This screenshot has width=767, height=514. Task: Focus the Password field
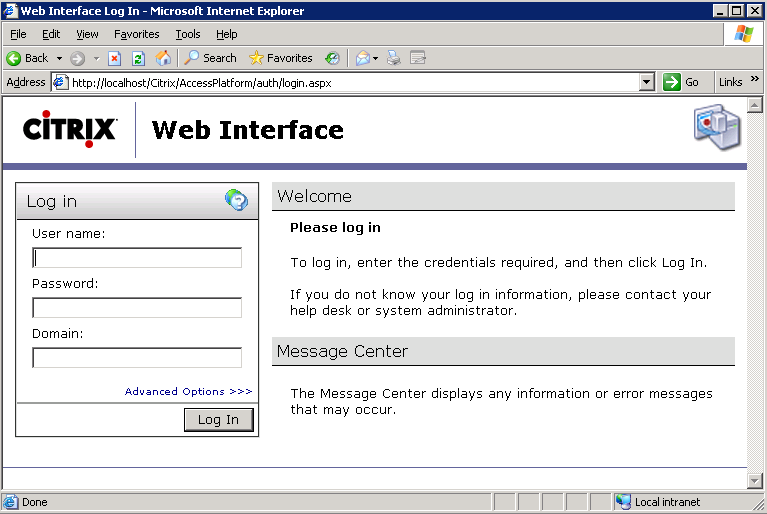point(137,308)
